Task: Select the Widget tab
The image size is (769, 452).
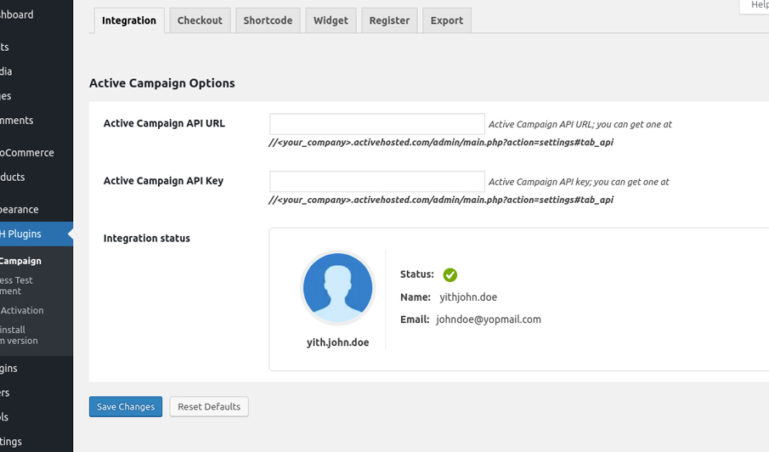Action: click(x=331, y=21)
